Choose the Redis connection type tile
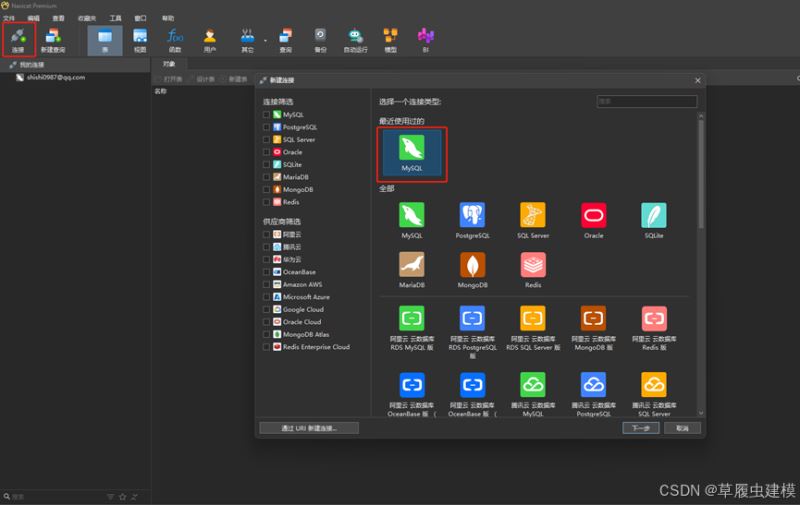This screenshot has height=505, width=800. click(533, 270)
